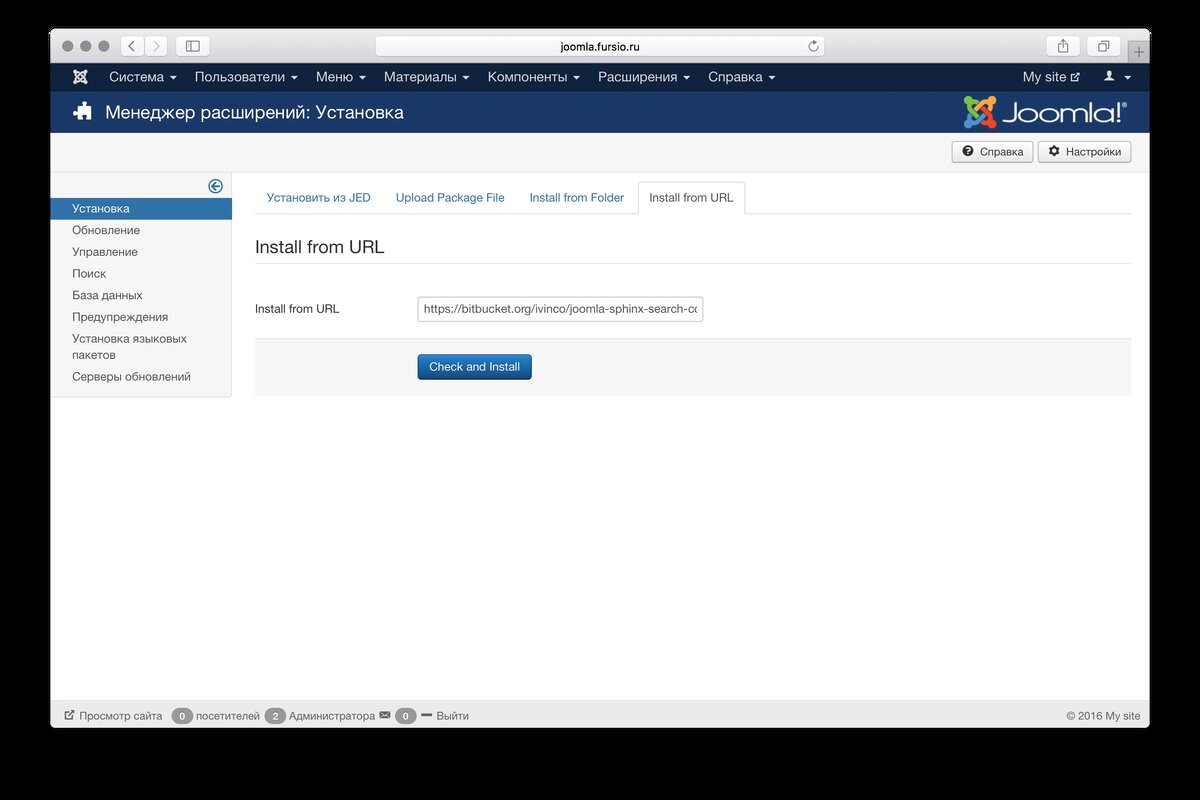
Task: Select Установка in the sidebar
Action: click(x=141, y=209)
